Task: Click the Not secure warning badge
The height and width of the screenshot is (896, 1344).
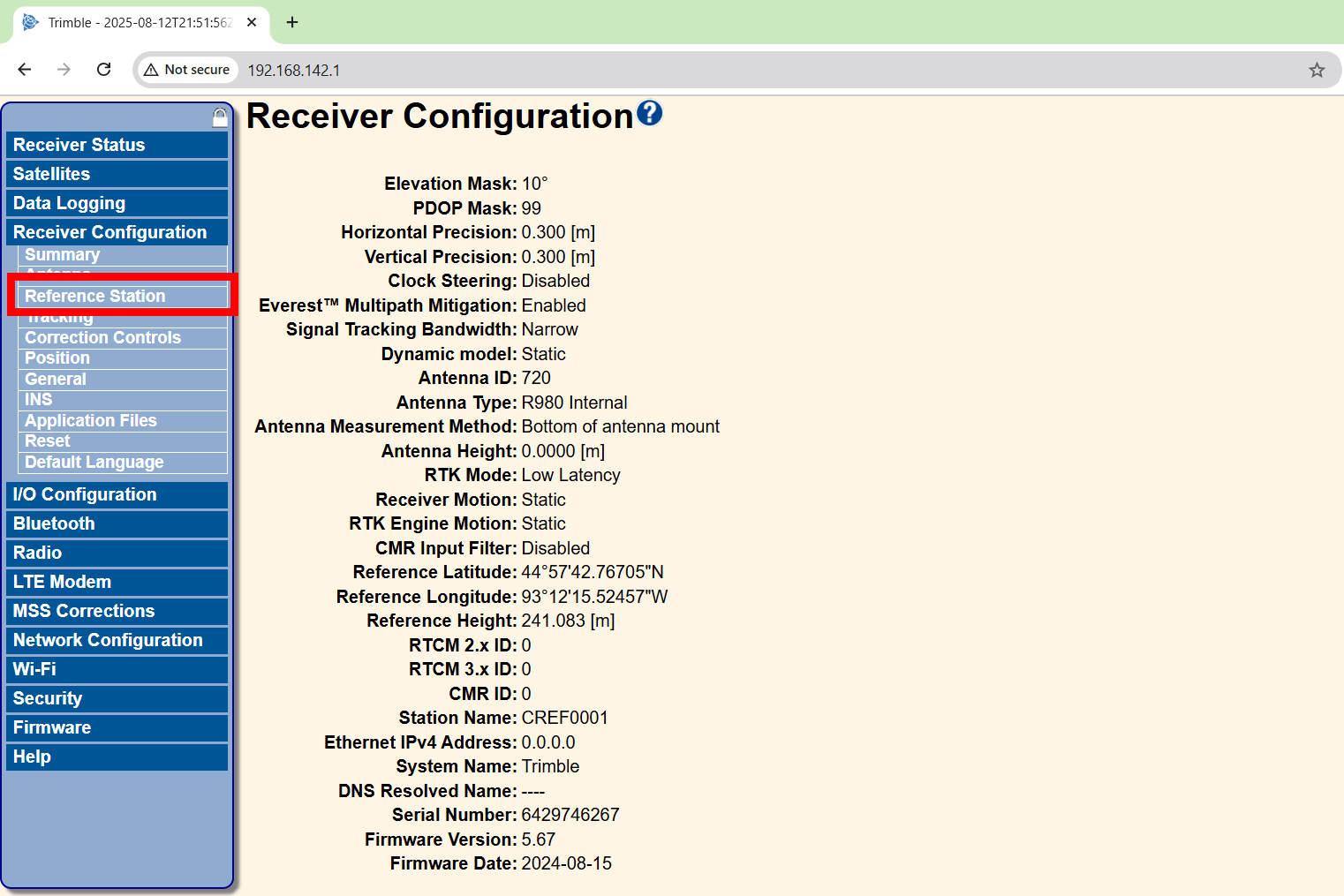Action: 187,70
